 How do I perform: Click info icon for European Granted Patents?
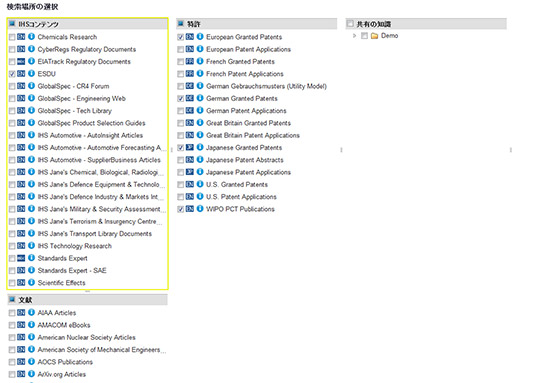tap(200, 36)
